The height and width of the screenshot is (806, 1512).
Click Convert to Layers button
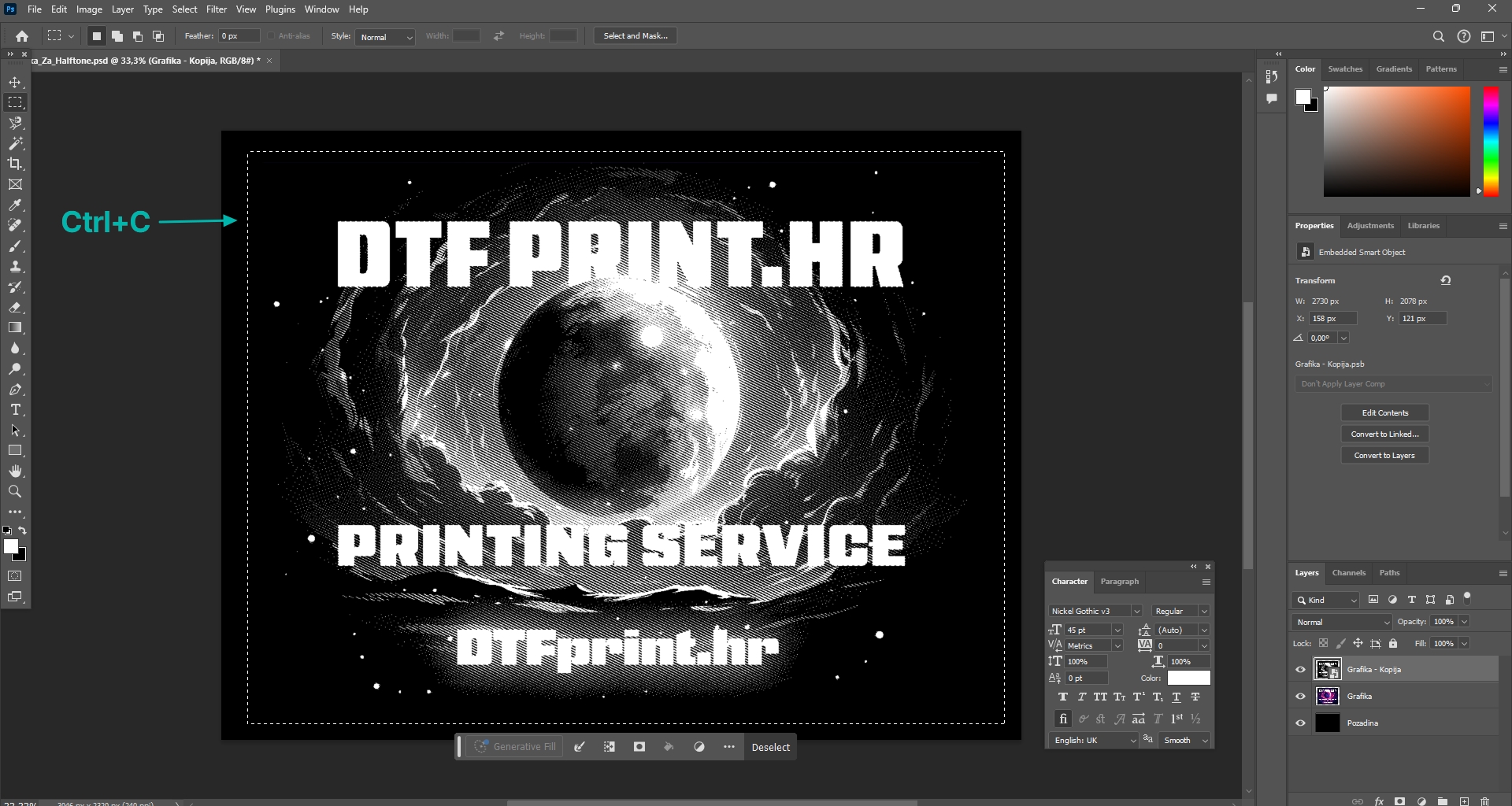(x=1384, y=456)
